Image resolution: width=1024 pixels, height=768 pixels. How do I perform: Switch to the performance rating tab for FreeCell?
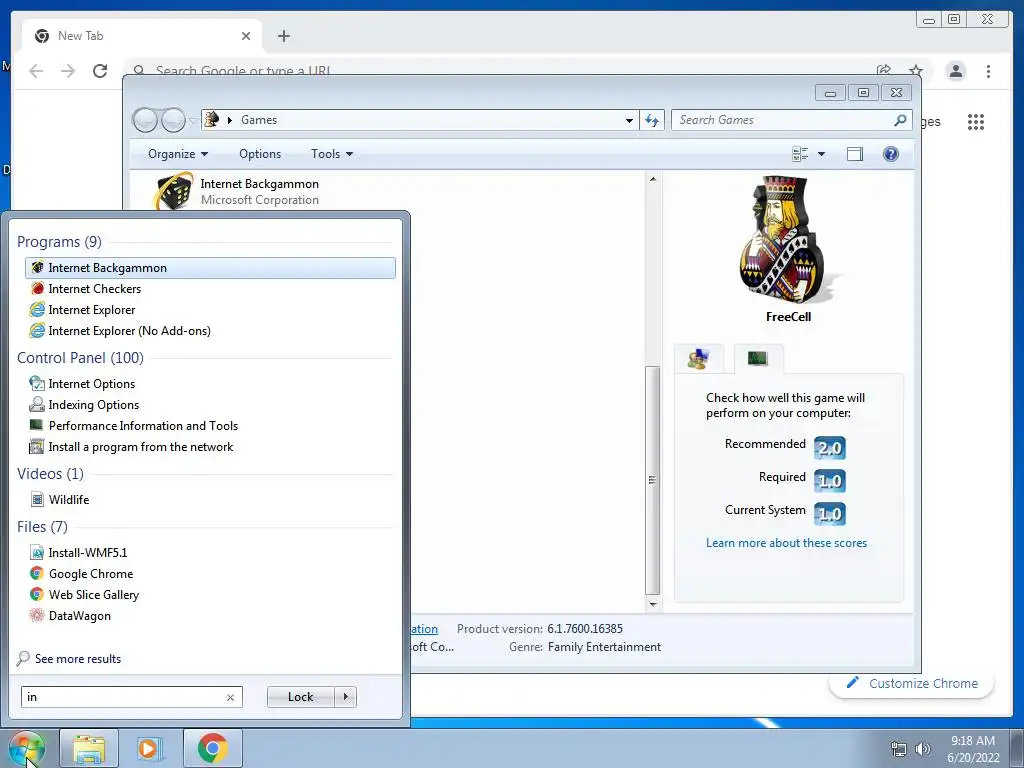pyautogui.click(x=758, y=359)
